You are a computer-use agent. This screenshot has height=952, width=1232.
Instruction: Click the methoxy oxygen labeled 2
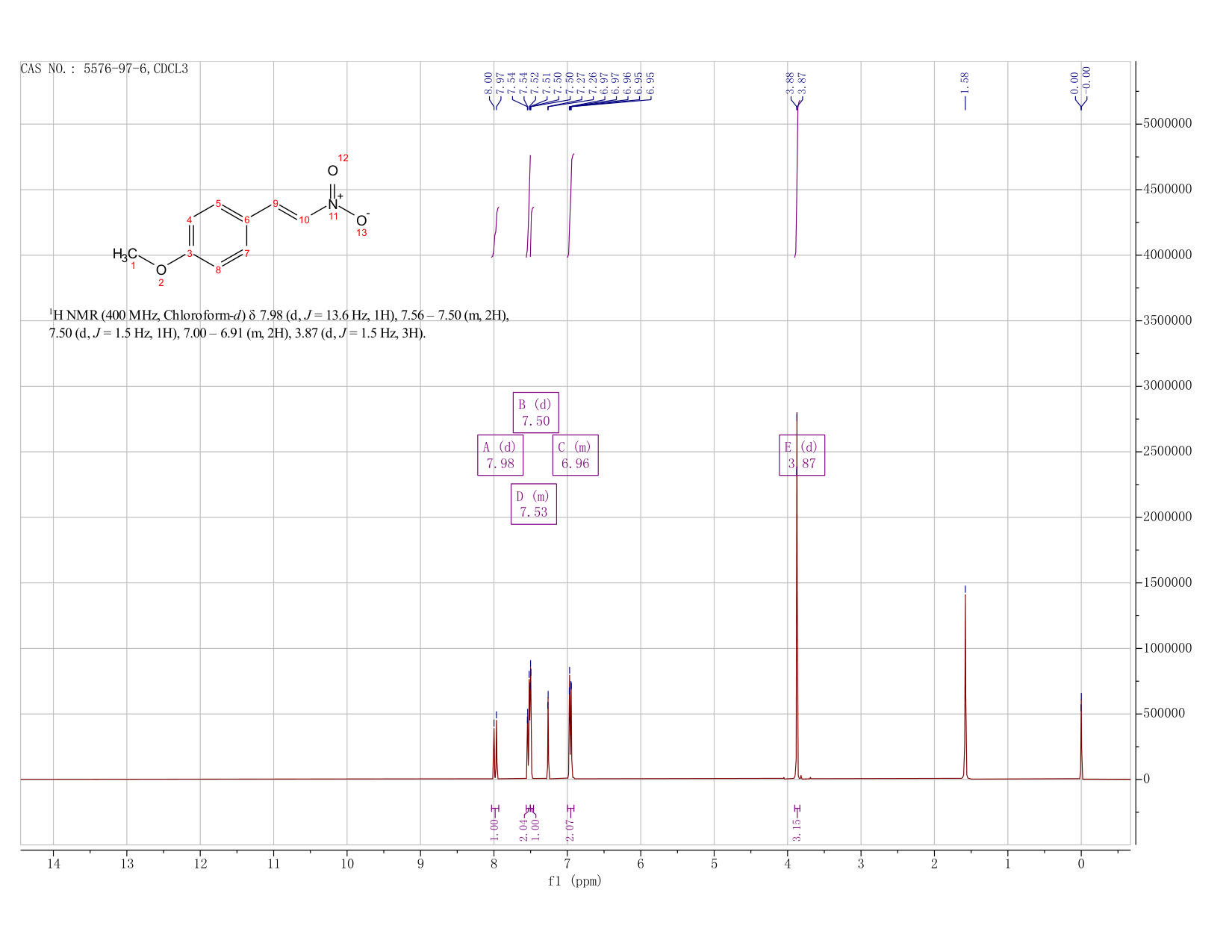click(x=161, y=270)
